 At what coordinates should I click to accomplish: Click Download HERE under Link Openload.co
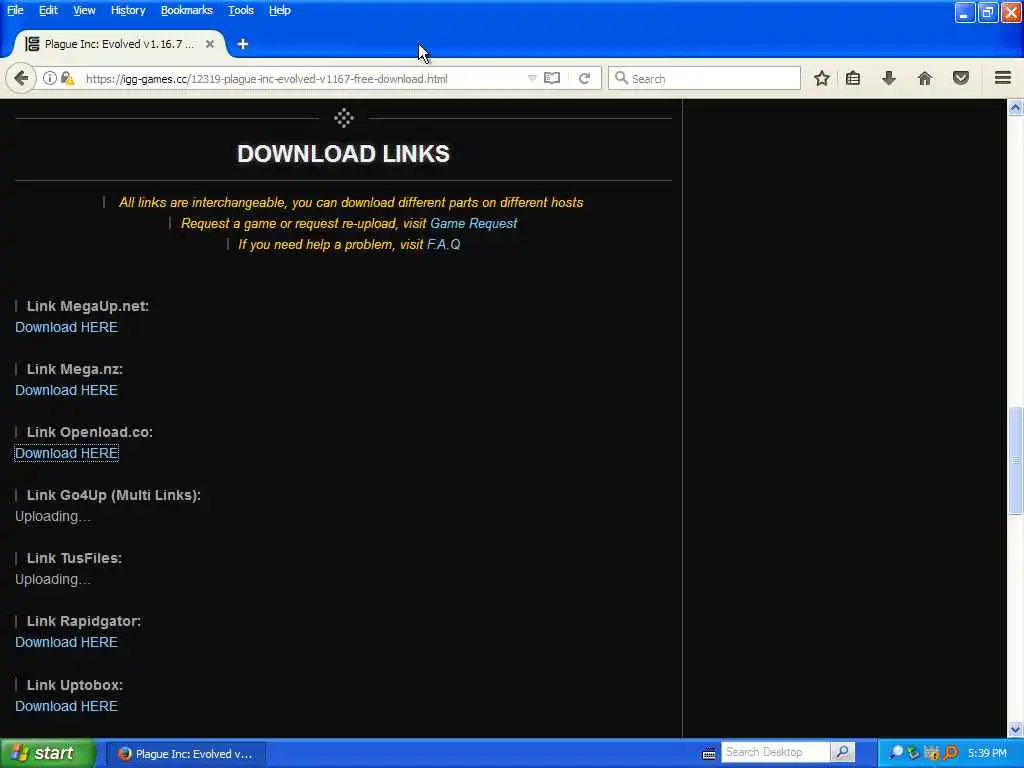(67, 453)
